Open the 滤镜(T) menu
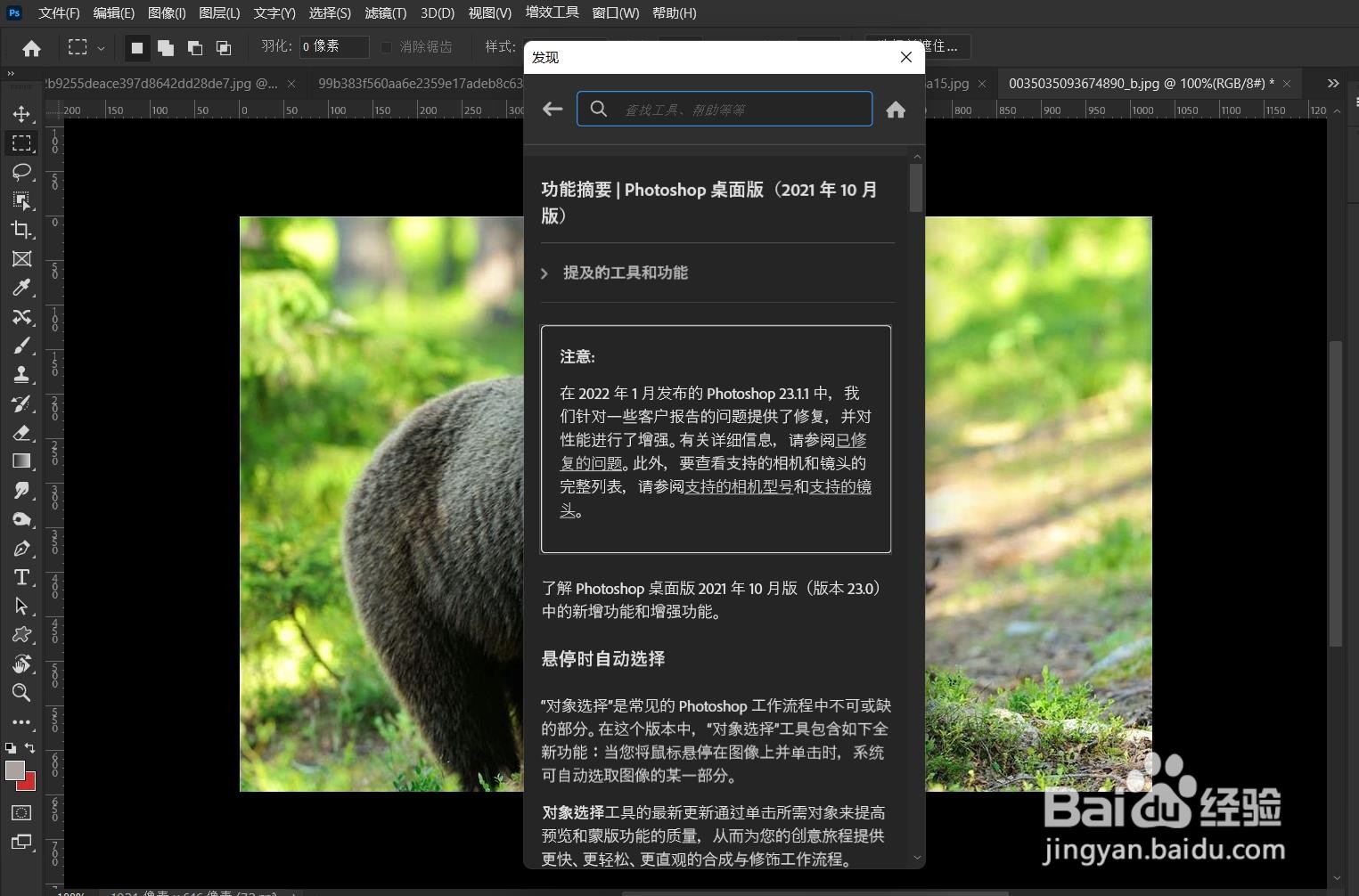Screen dimensions: 1359x896 (386, 12)
